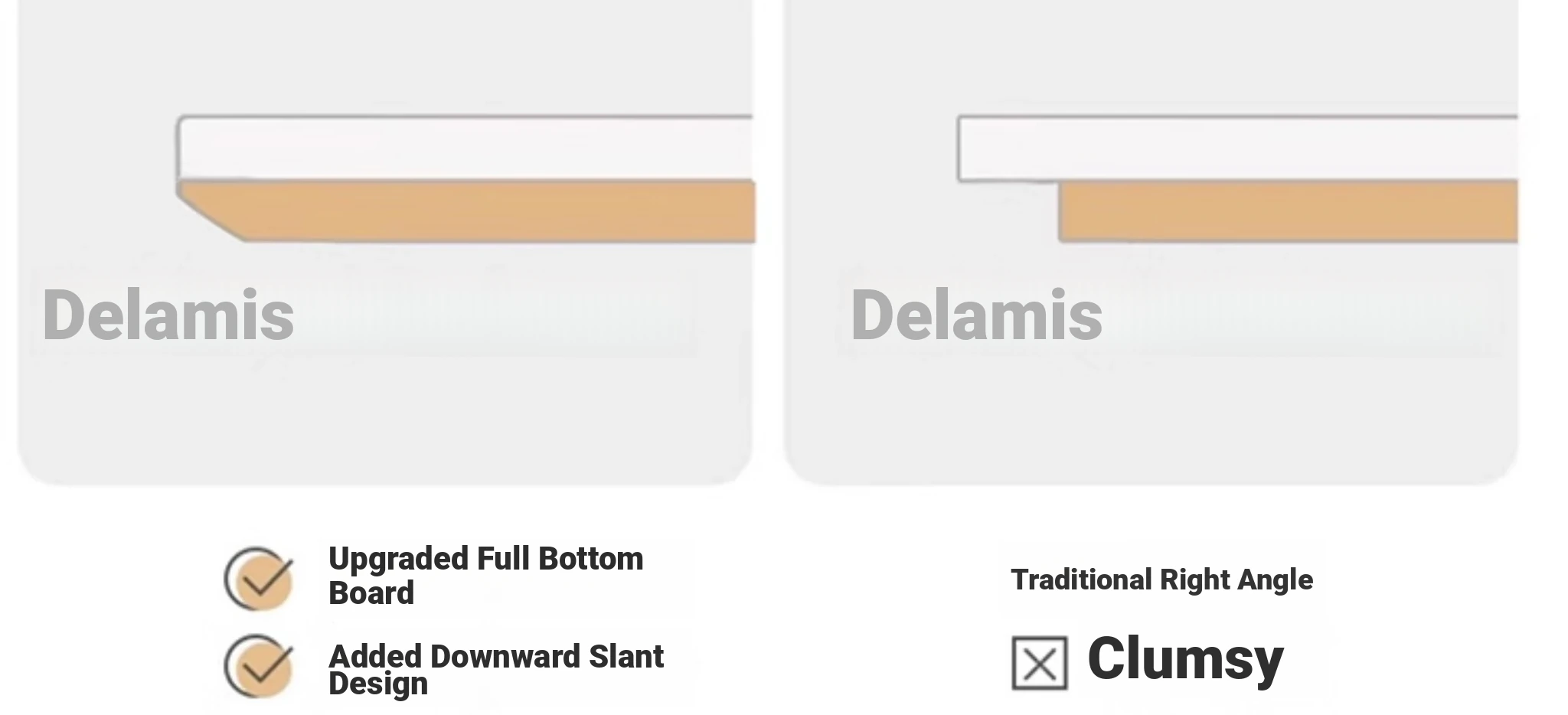This screenshot has height=715, width=1568.
Task: Click the tan board in the right diagram
Action: [x=1288, y=211]
